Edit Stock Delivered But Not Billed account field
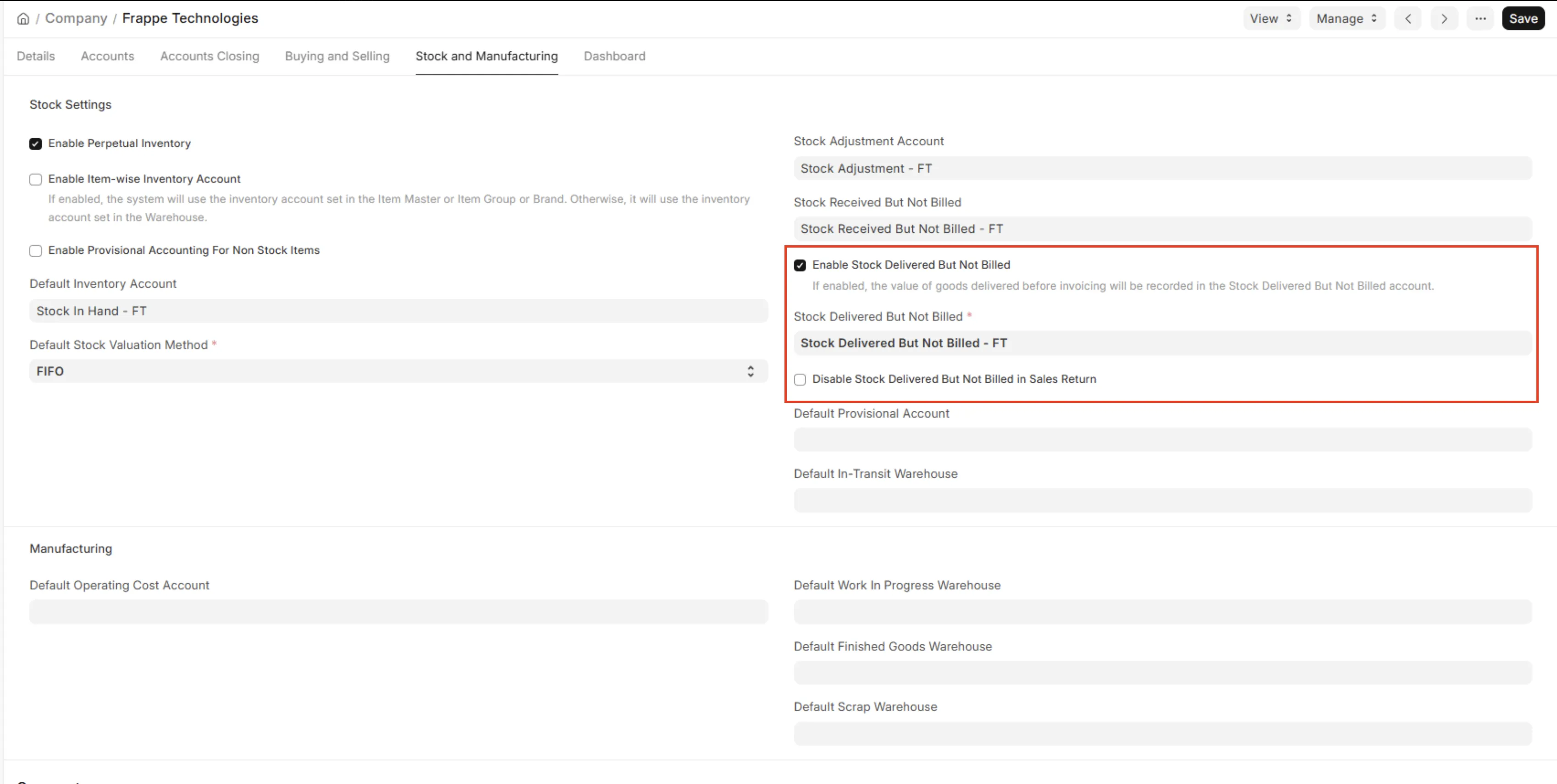Screen dimensions: 1557x784 pyautogui.click(x=1163, y=343)
